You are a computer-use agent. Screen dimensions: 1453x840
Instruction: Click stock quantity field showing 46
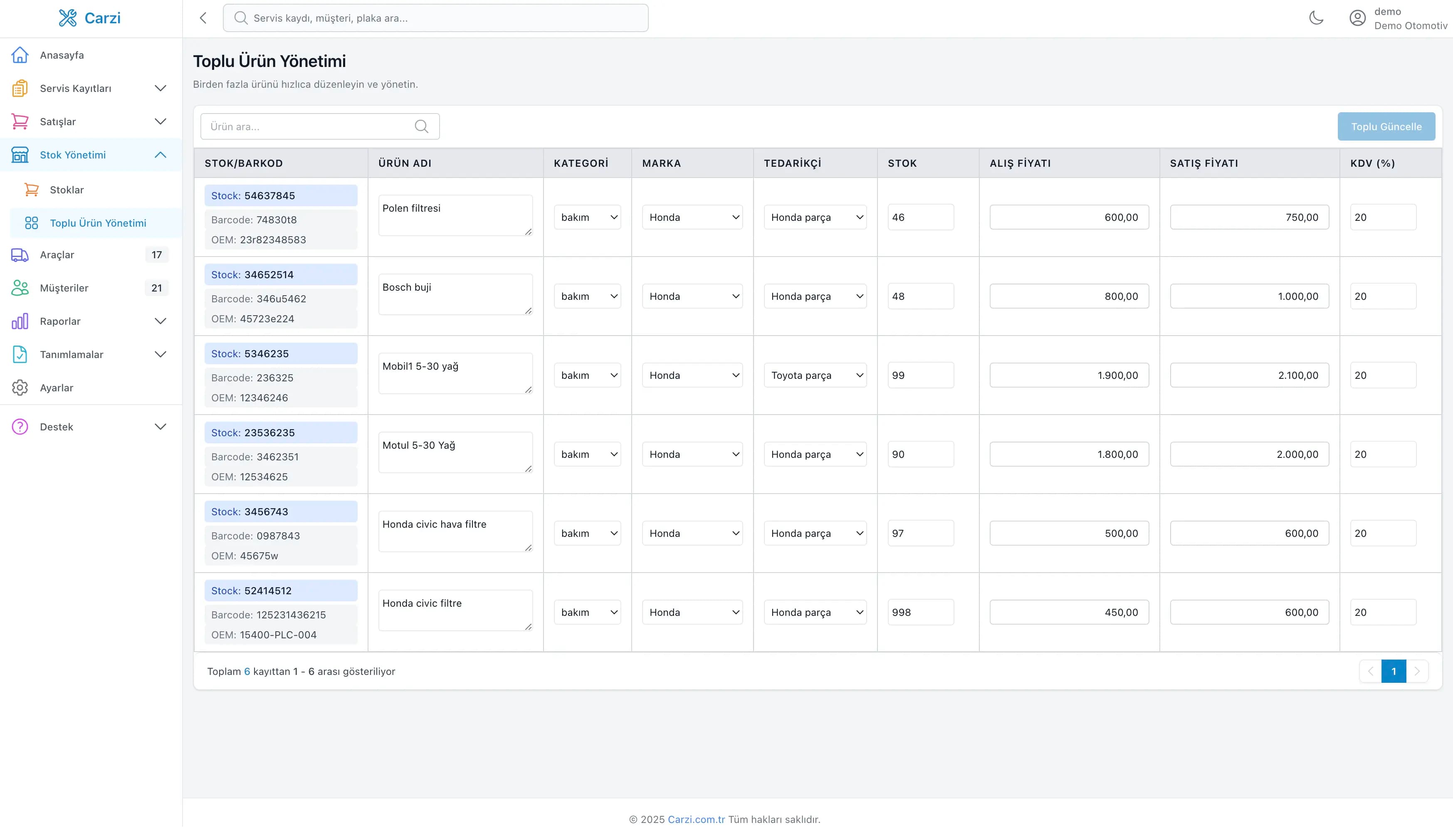coord(921,217)
